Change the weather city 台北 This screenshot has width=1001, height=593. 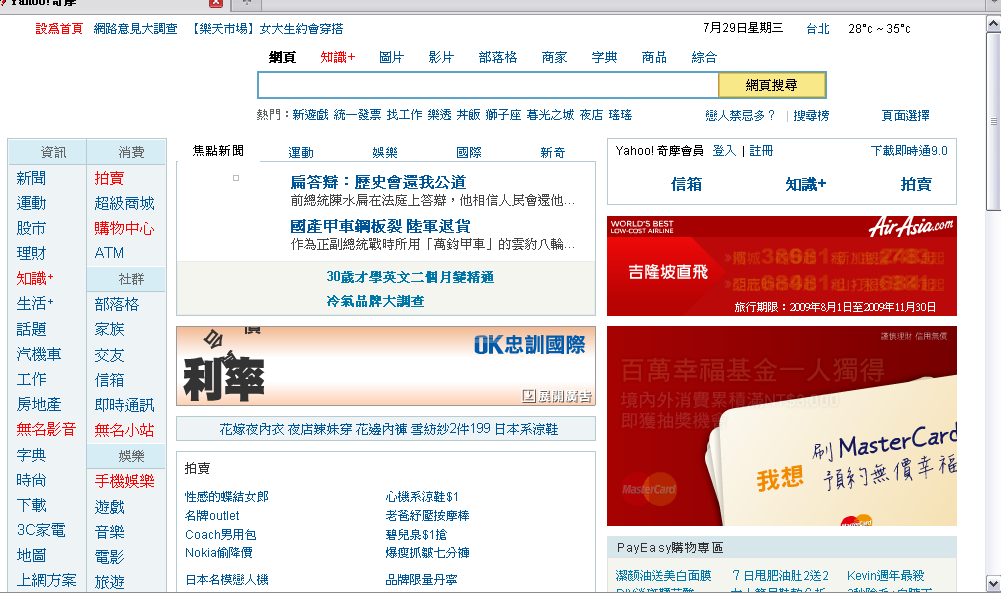click(817, 29)
